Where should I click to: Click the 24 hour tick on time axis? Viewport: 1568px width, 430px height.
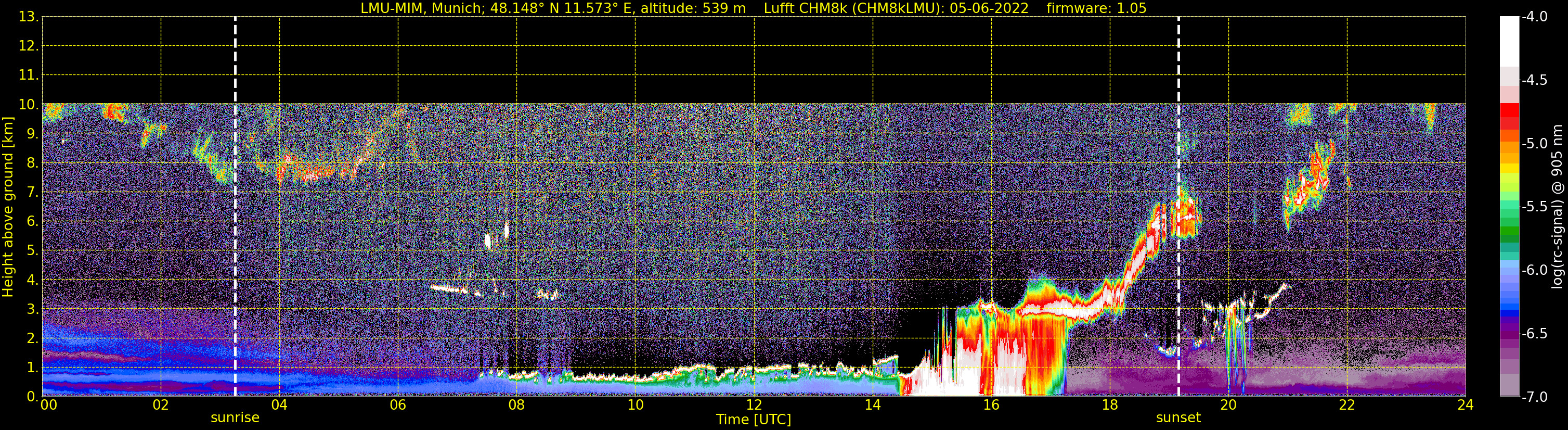tap(1465, 405)
